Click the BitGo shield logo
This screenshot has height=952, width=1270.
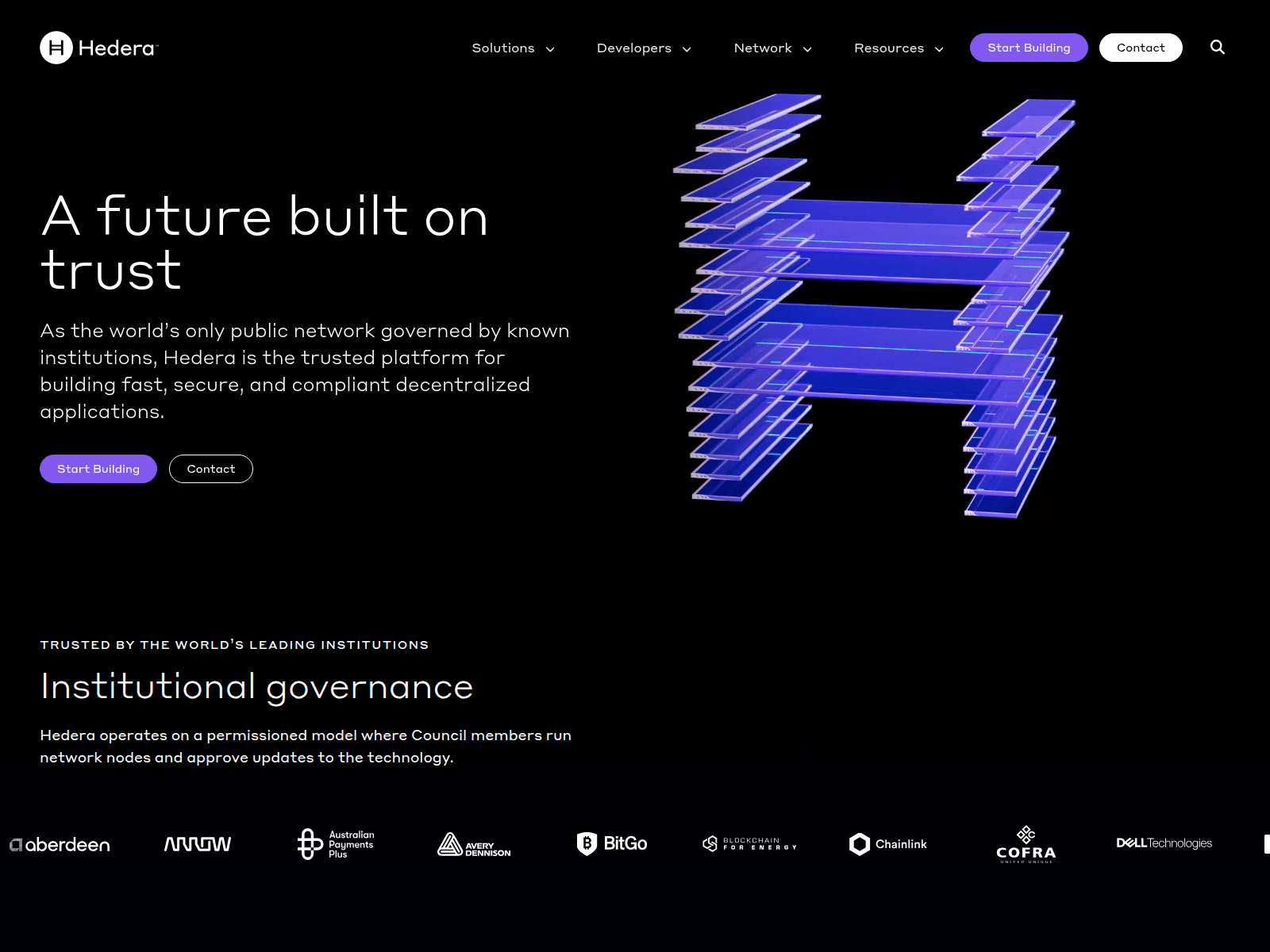(612, 843)
